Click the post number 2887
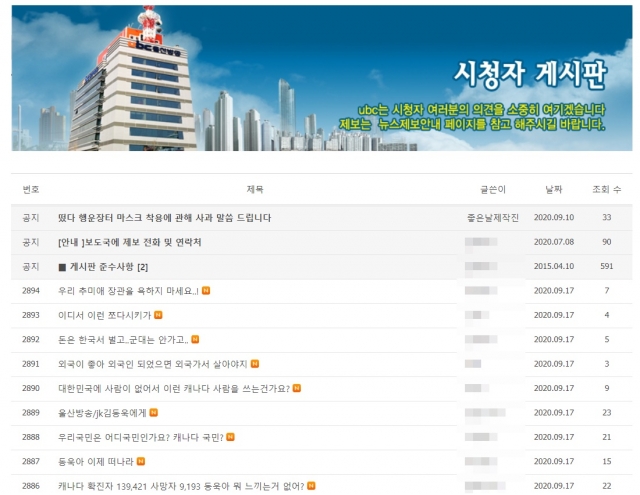 (31, 462)
